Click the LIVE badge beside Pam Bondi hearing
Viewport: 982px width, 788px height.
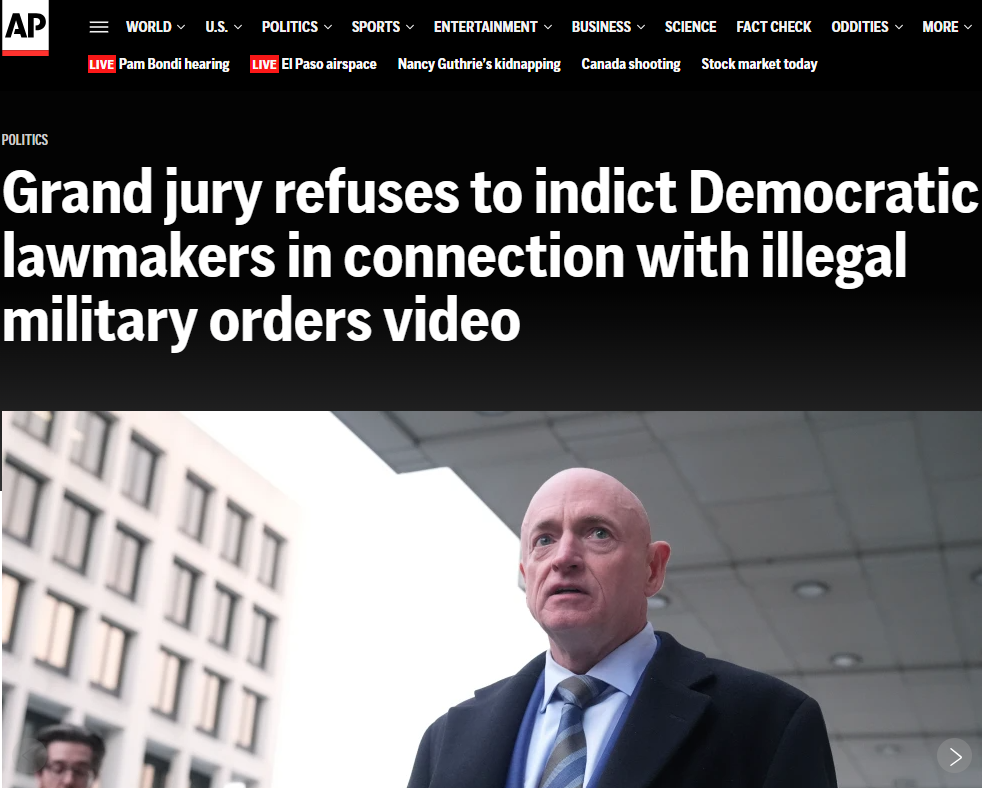(x=101, y=65)
